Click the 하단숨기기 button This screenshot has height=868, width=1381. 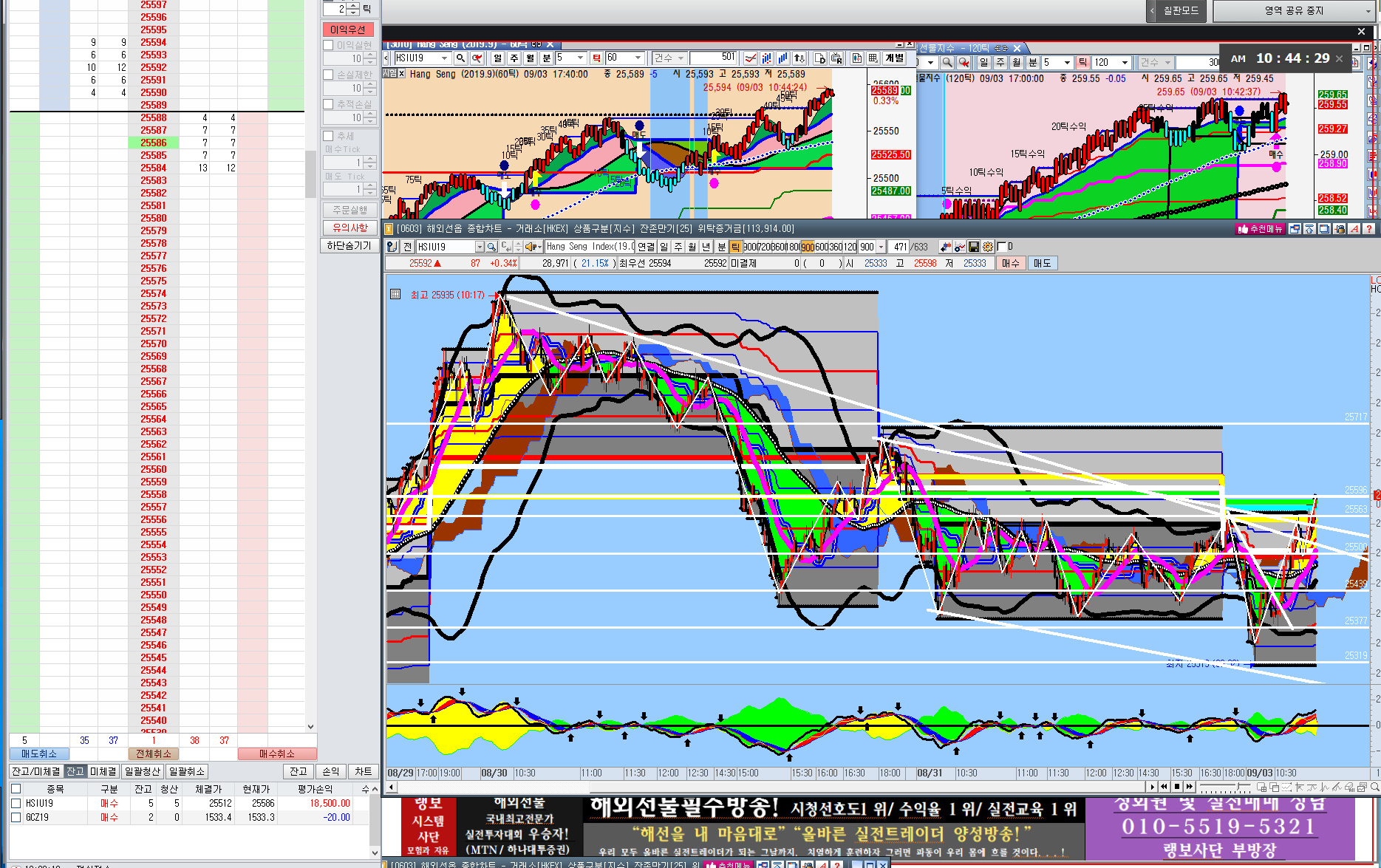tap(349, 245)
